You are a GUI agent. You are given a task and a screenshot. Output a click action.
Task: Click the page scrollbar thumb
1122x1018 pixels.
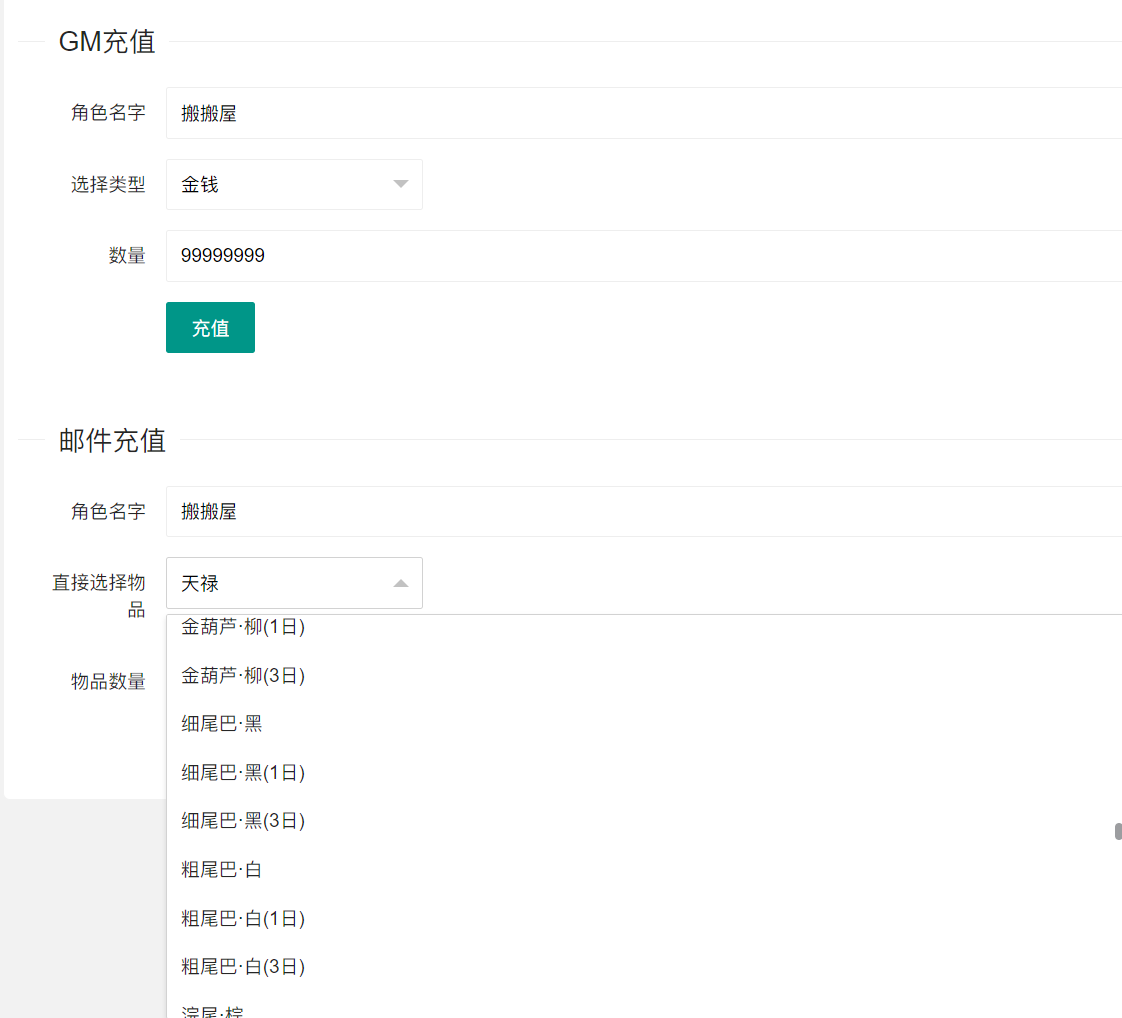pyautogui.click(x=1118, y=832)
